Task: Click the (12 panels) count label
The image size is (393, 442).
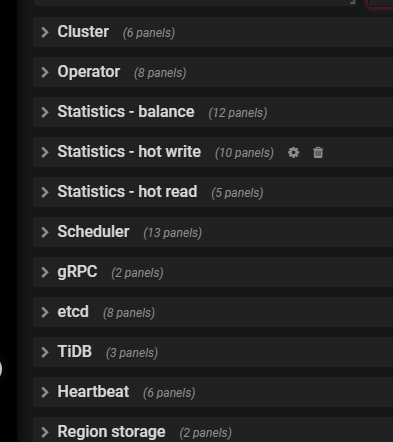Action: 238,113
